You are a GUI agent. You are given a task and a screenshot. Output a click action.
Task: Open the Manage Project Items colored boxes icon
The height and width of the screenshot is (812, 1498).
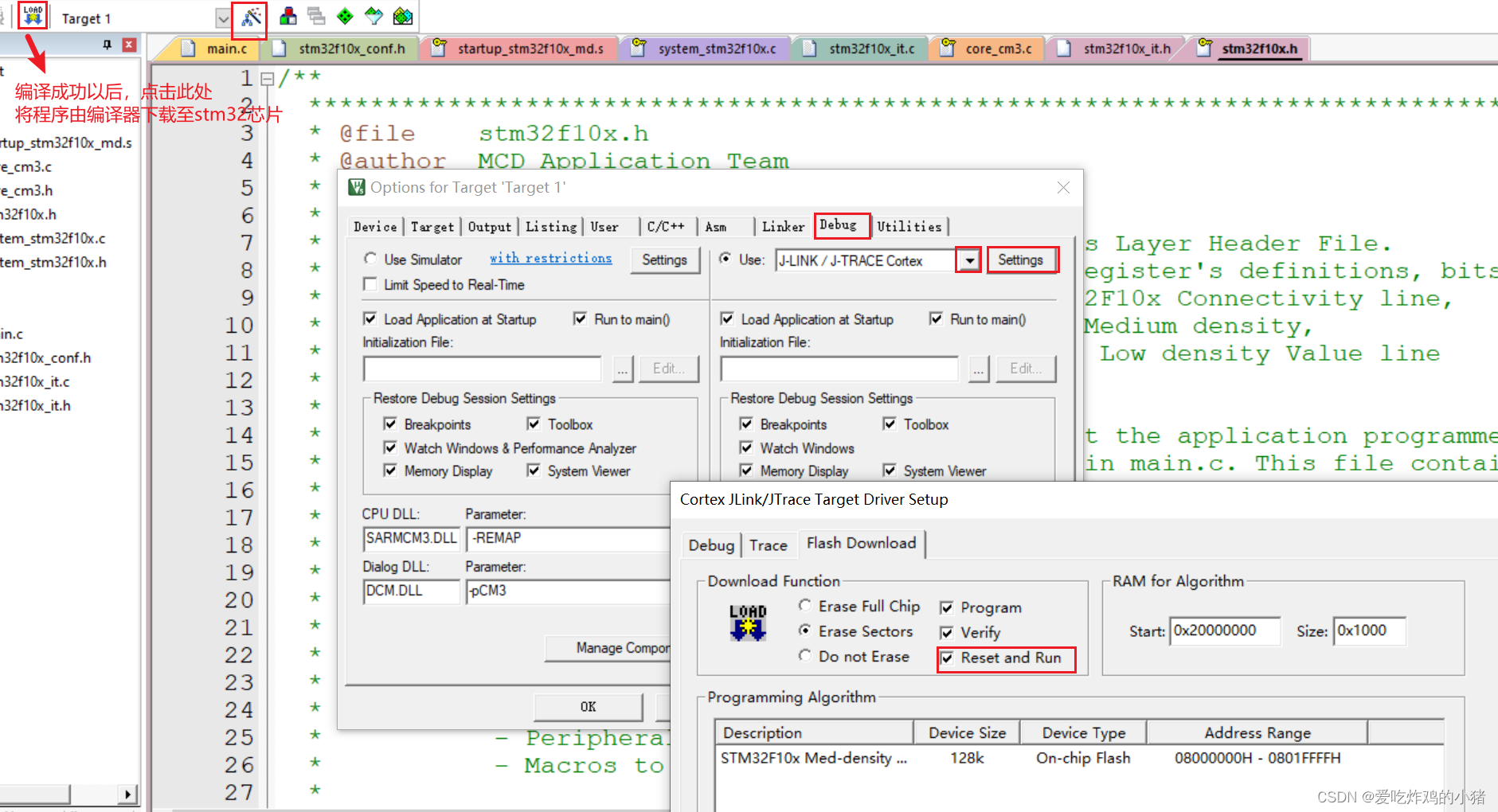click(x=288, y=16)
